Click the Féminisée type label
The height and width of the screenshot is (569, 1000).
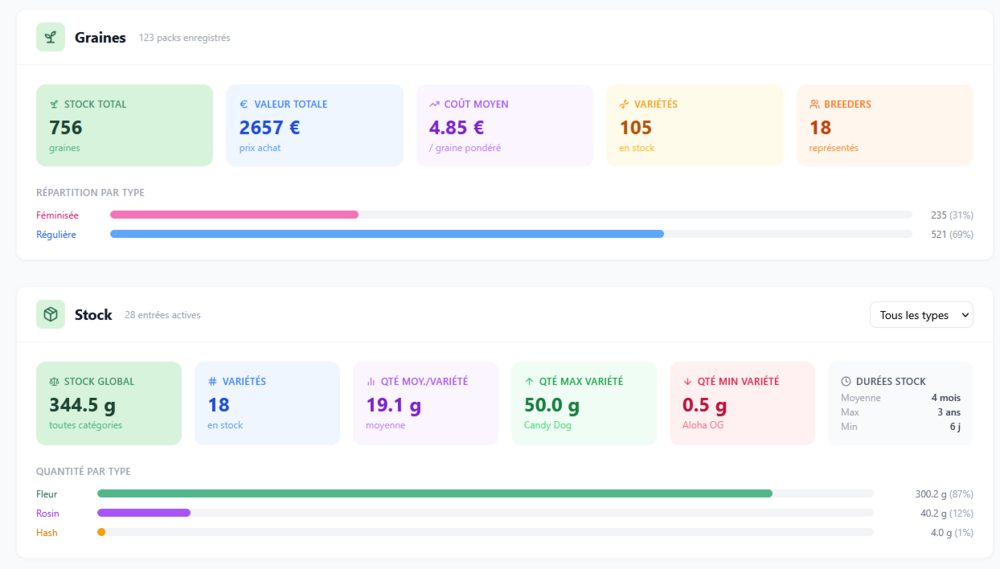click(x=57, y=216)
